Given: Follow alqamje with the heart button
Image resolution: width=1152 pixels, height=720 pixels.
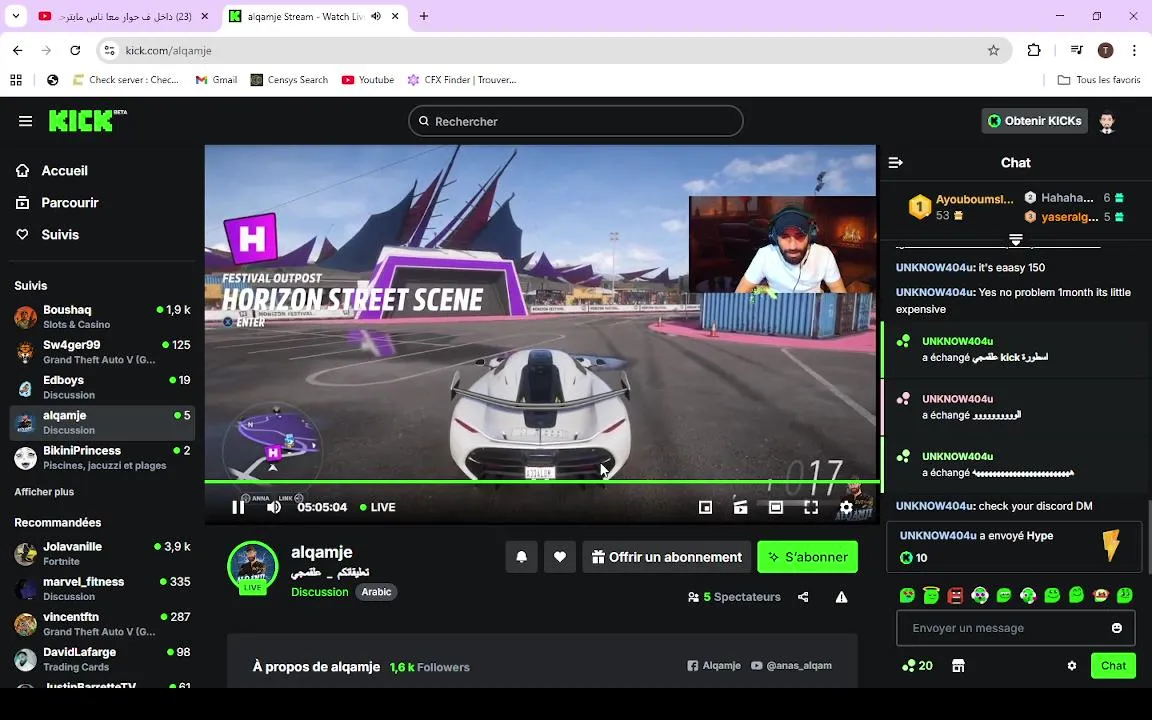Looking at the screenshot, I should point(560,557).
